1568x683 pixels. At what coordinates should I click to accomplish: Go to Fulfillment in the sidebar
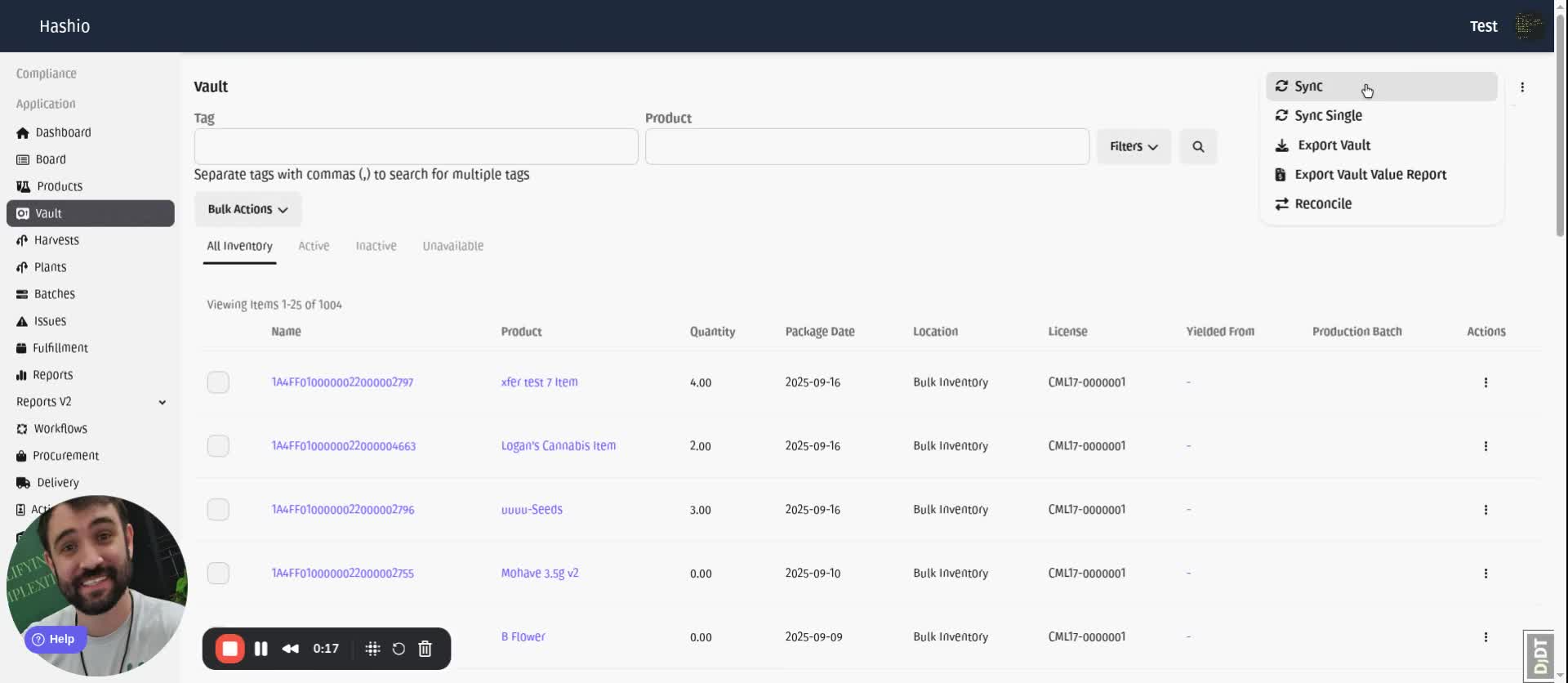(x=52, y=348)
